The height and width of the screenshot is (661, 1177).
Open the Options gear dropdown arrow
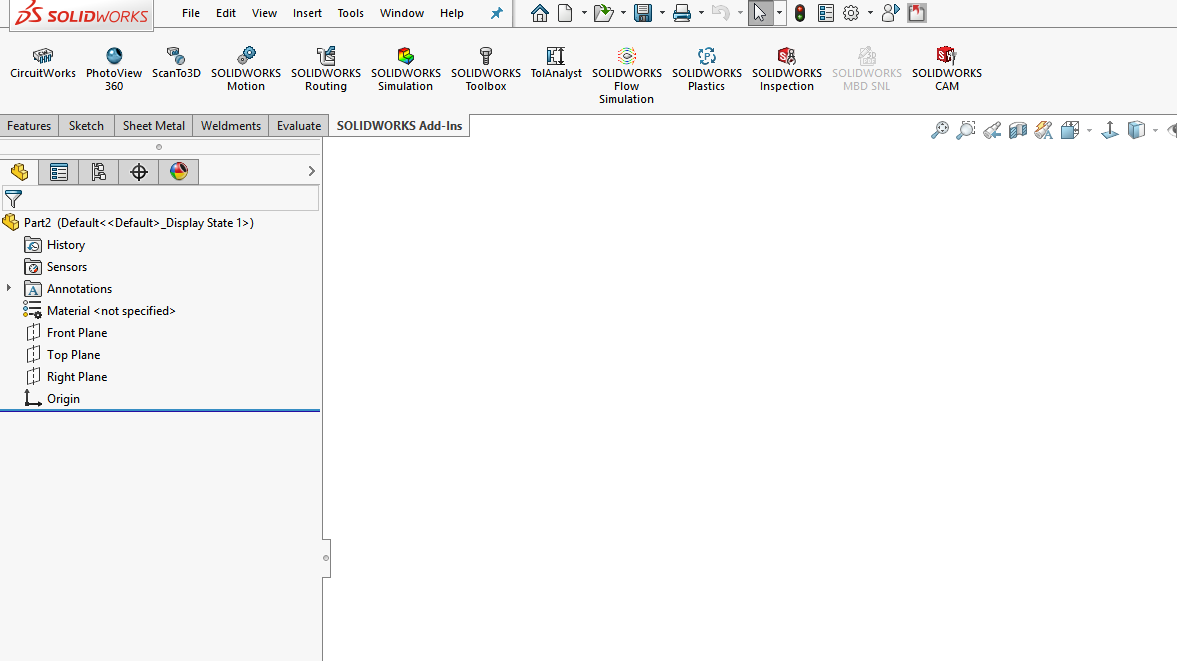pyautogui.click(x=870, y=13)
